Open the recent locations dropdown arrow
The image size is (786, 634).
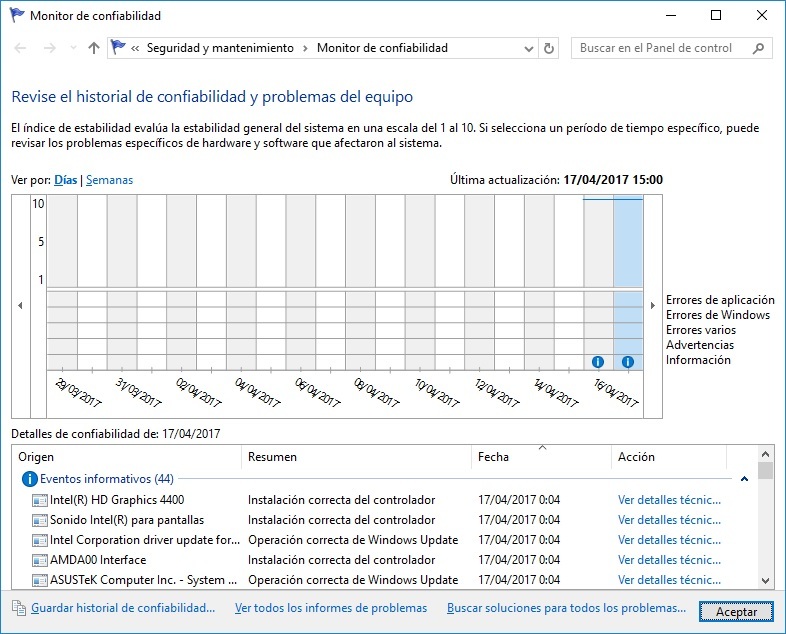pos(73,48)
